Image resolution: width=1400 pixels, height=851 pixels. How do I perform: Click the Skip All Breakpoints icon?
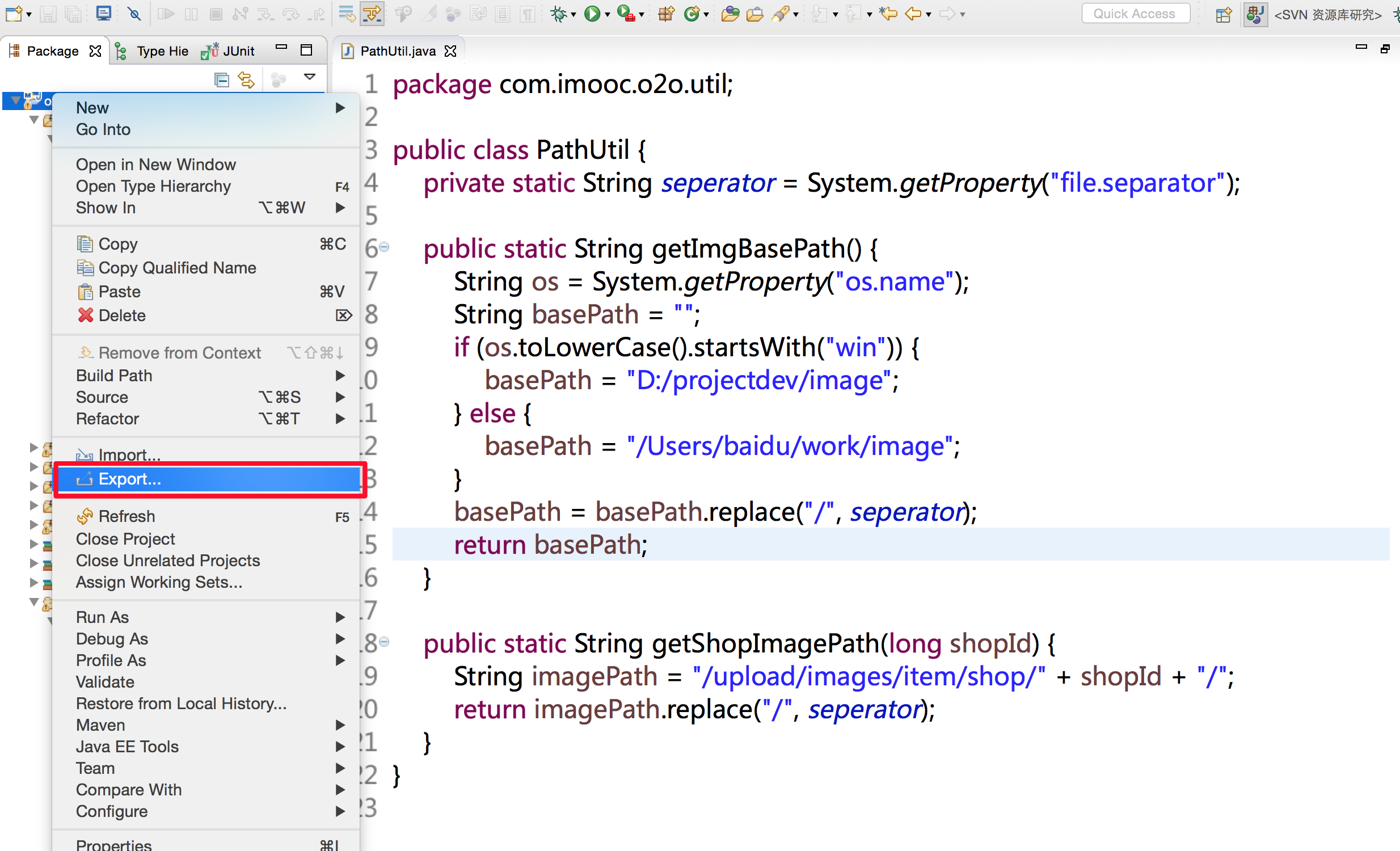[134, 14]
